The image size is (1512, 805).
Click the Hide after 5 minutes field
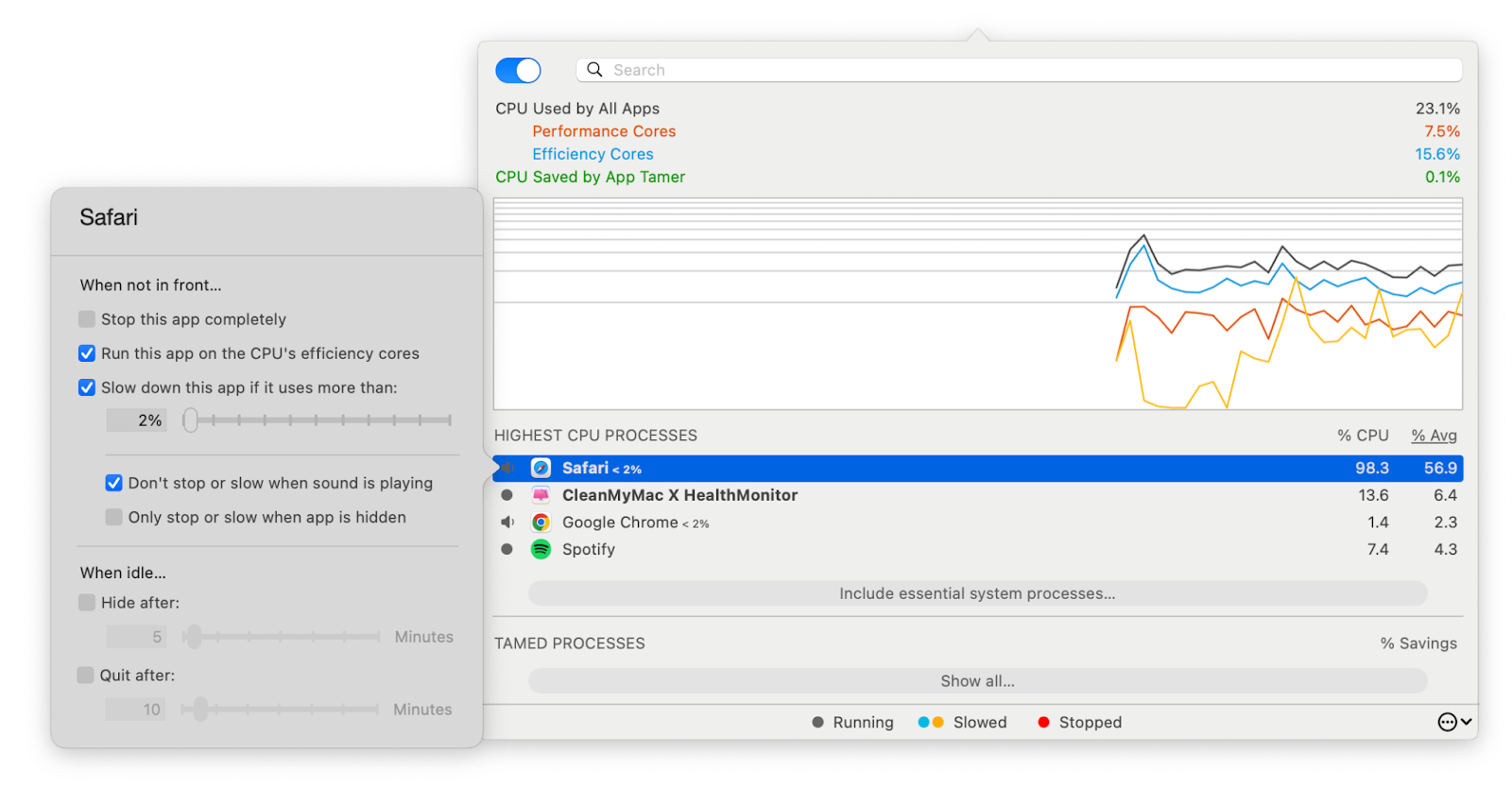click(136, 637)
